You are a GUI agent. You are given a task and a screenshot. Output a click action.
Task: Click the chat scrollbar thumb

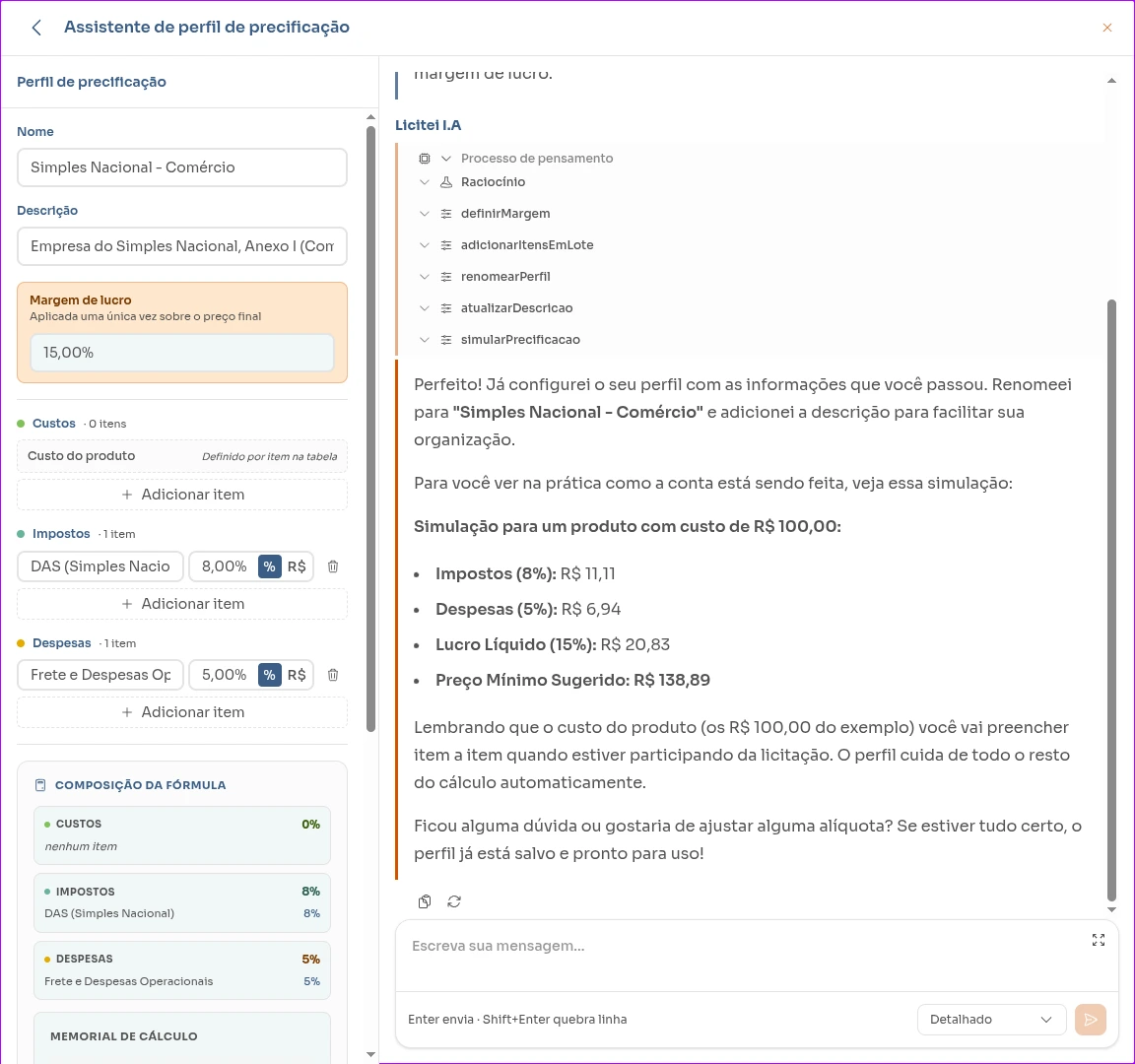[1111, 599]
